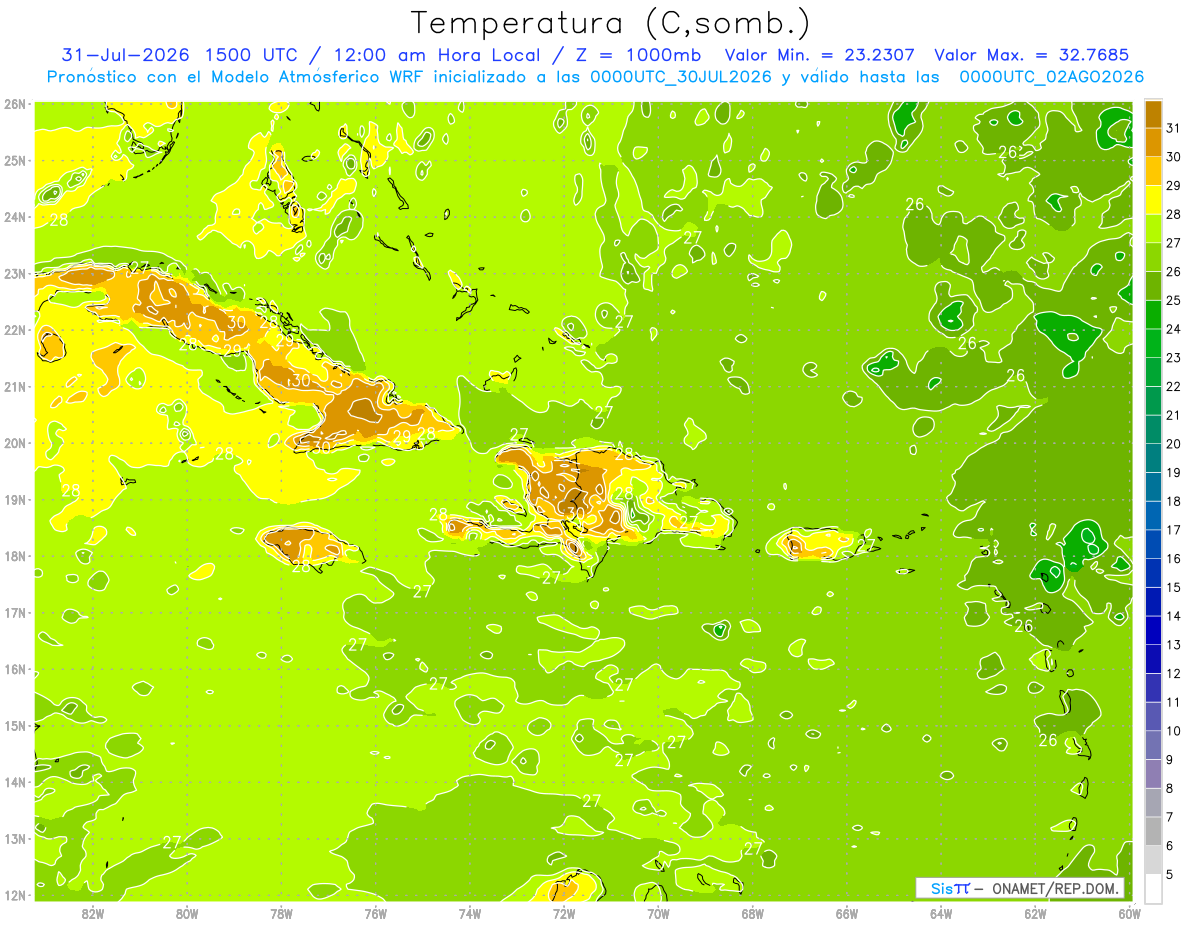Click the 20N latitude axis label
Image resolution: width=1200 pixels, height=927 pixels.
(15, 443)
